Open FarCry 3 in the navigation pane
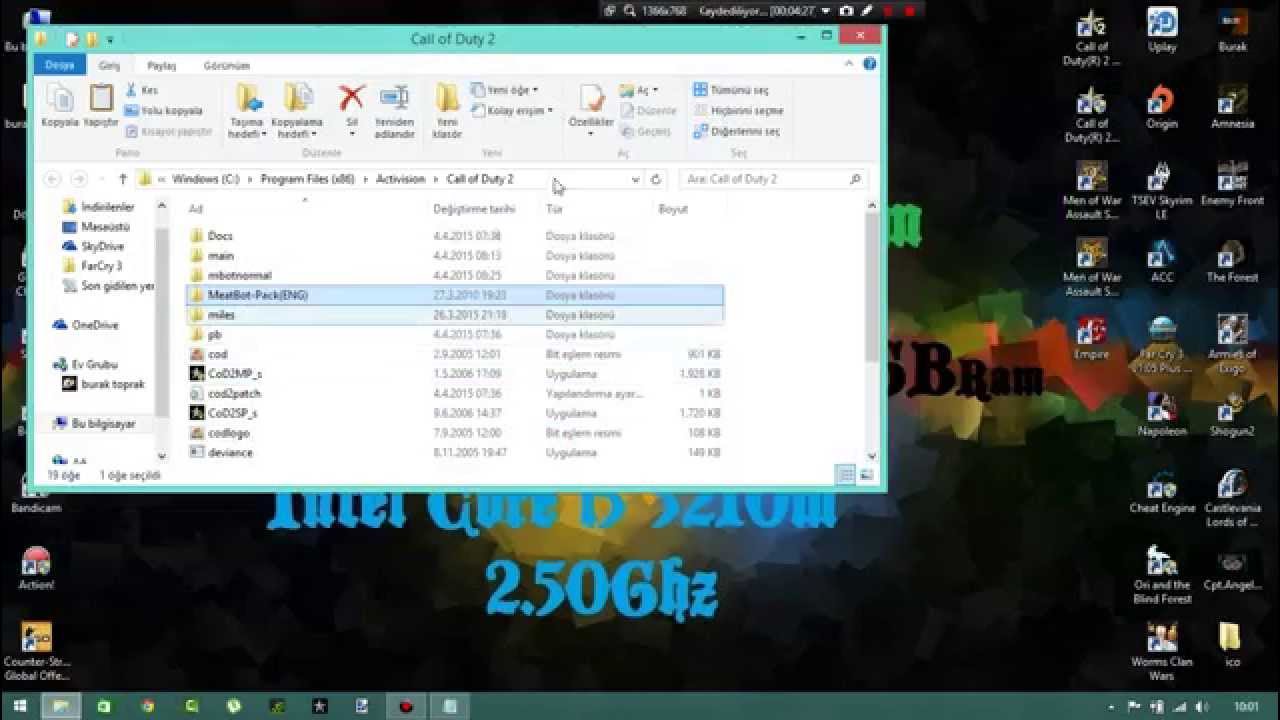This screenshot has height=720, width=1280. [x=92, y=266]
